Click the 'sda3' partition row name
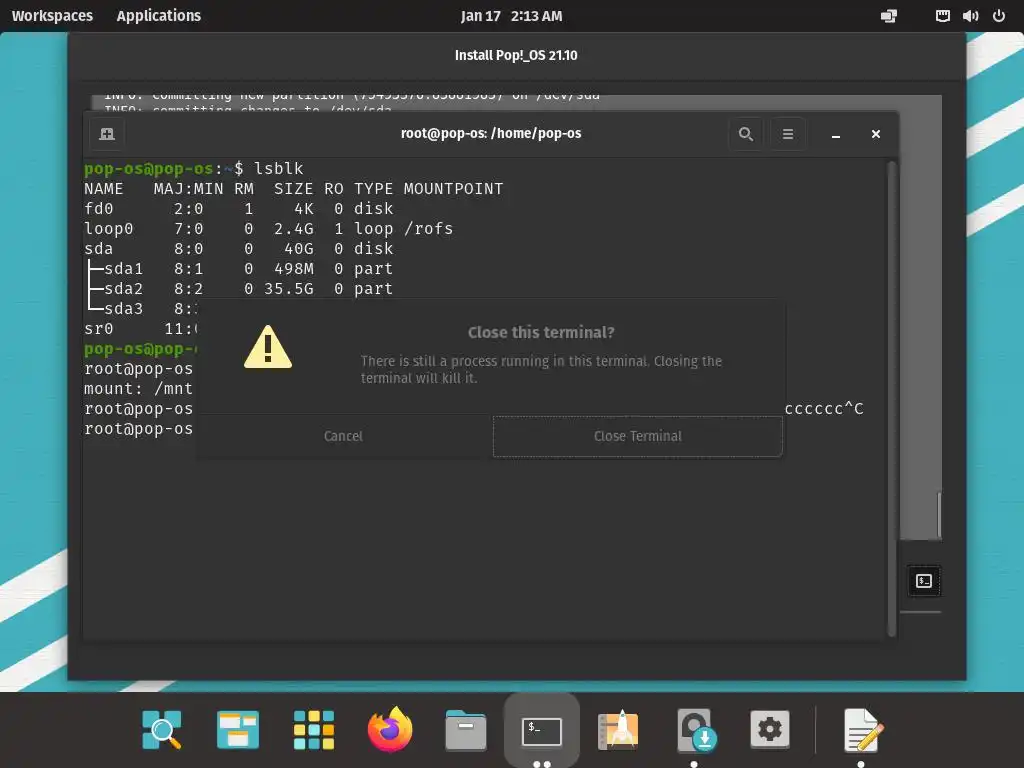1024x768 pixels. click(123, 308)
